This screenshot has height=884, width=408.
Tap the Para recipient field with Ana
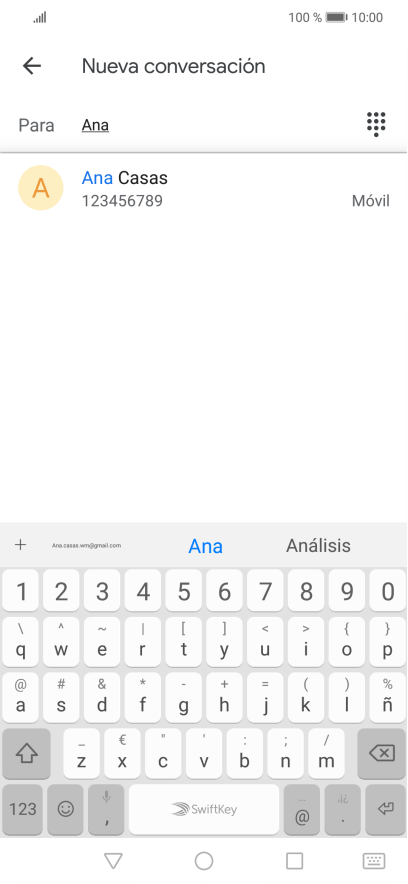(x=214, y=125)
